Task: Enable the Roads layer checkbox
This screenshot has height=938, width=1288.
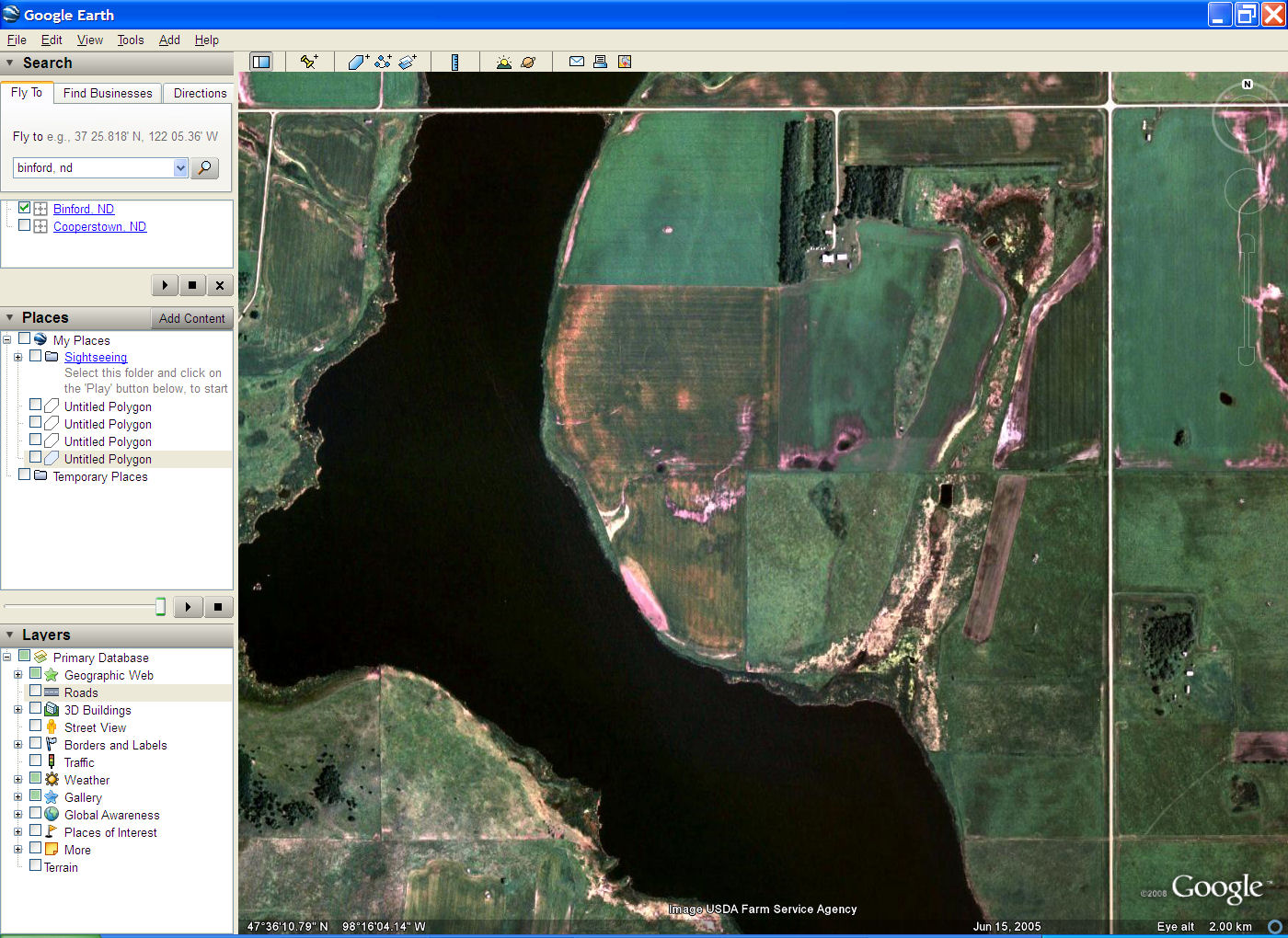Action: point(35,692)
